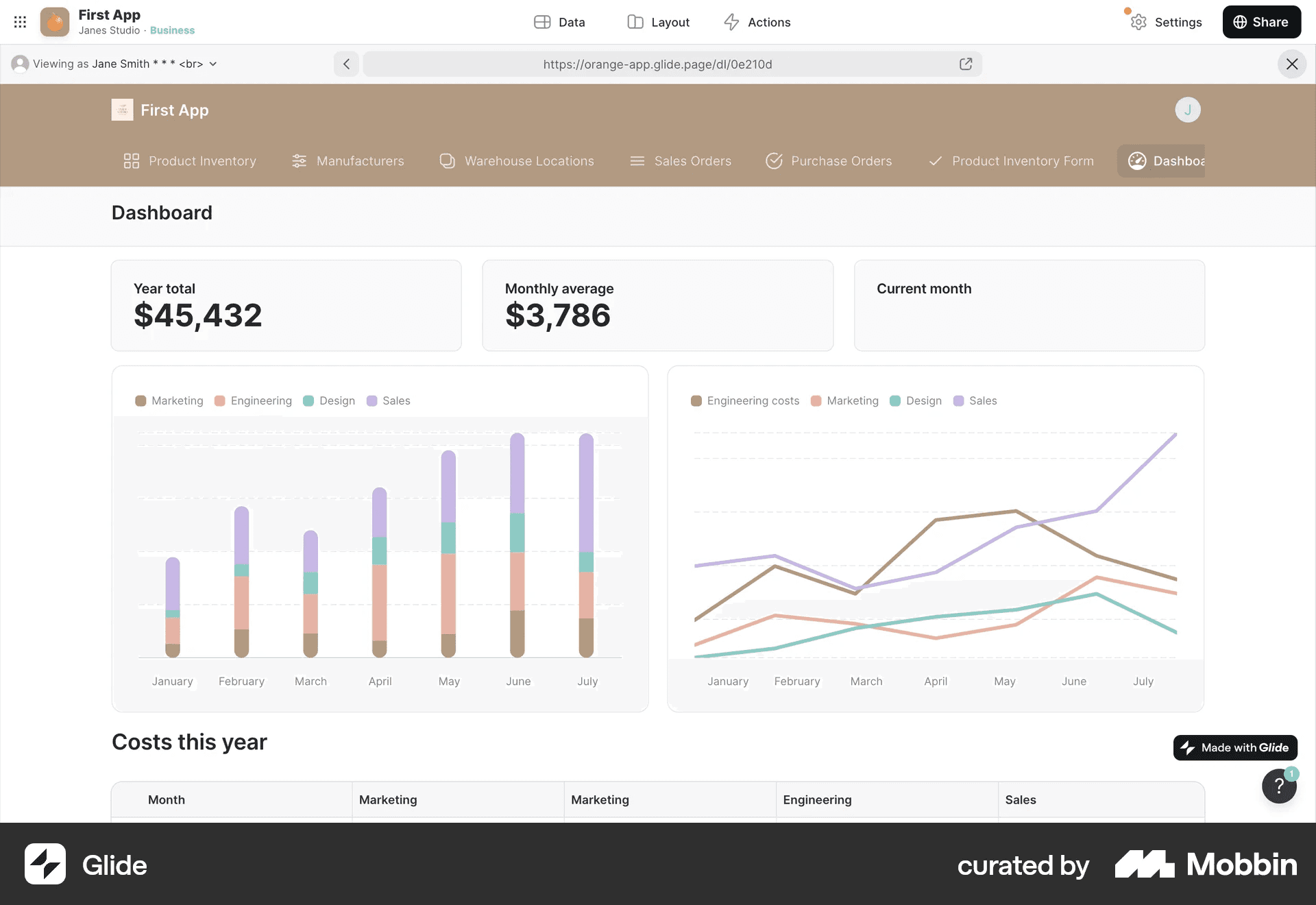1316x905 pixels.
Task: Open the Data tab
Action: (559, 22)
